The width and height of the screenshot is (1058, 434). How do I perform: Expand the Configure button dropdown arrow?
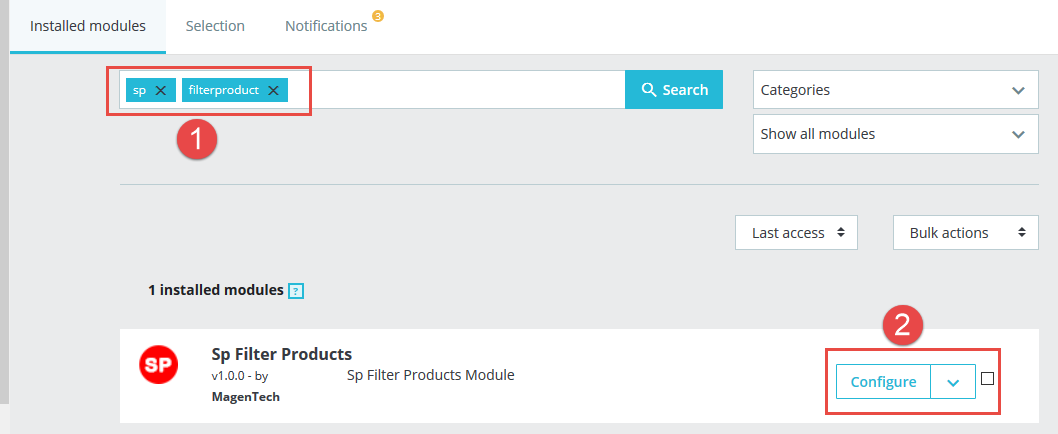click(953, 382)
